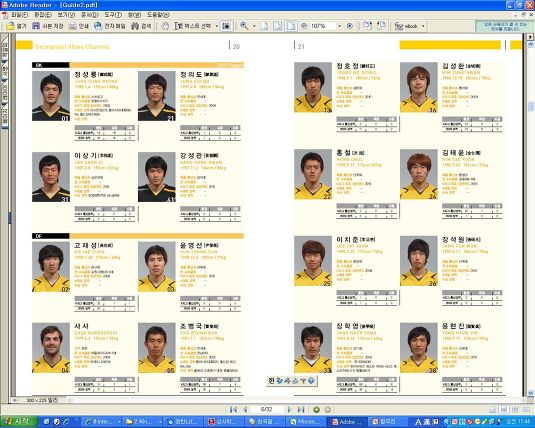Expand the text select tool dropdown arrow
Screen dimensions: 535x428
216,26
